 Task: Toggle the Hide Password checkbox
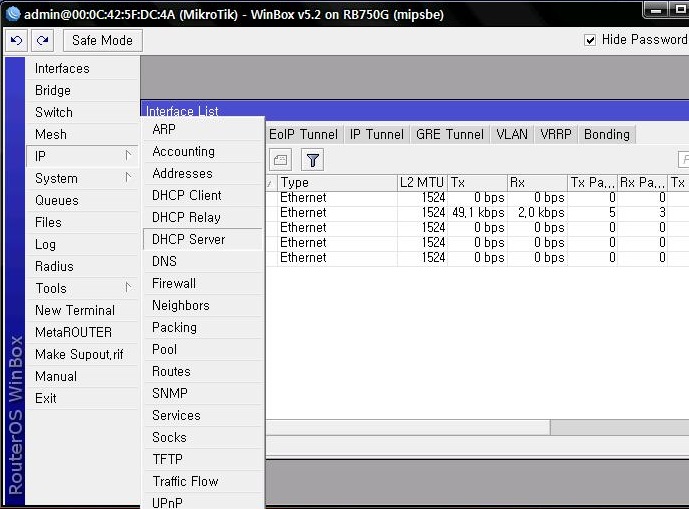590,40
